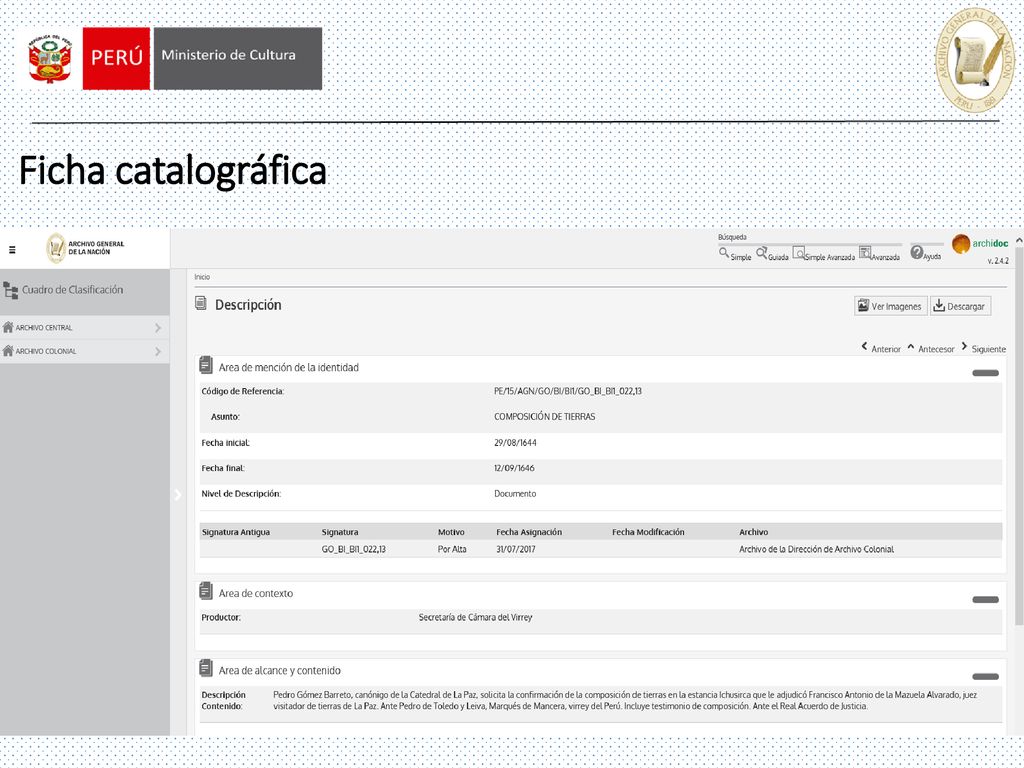Select reference code PE/15/AGN/GO/BI/BI1/GO_BI_BI1_022,13
1024x768 pixels.
(x=568, y=391)
